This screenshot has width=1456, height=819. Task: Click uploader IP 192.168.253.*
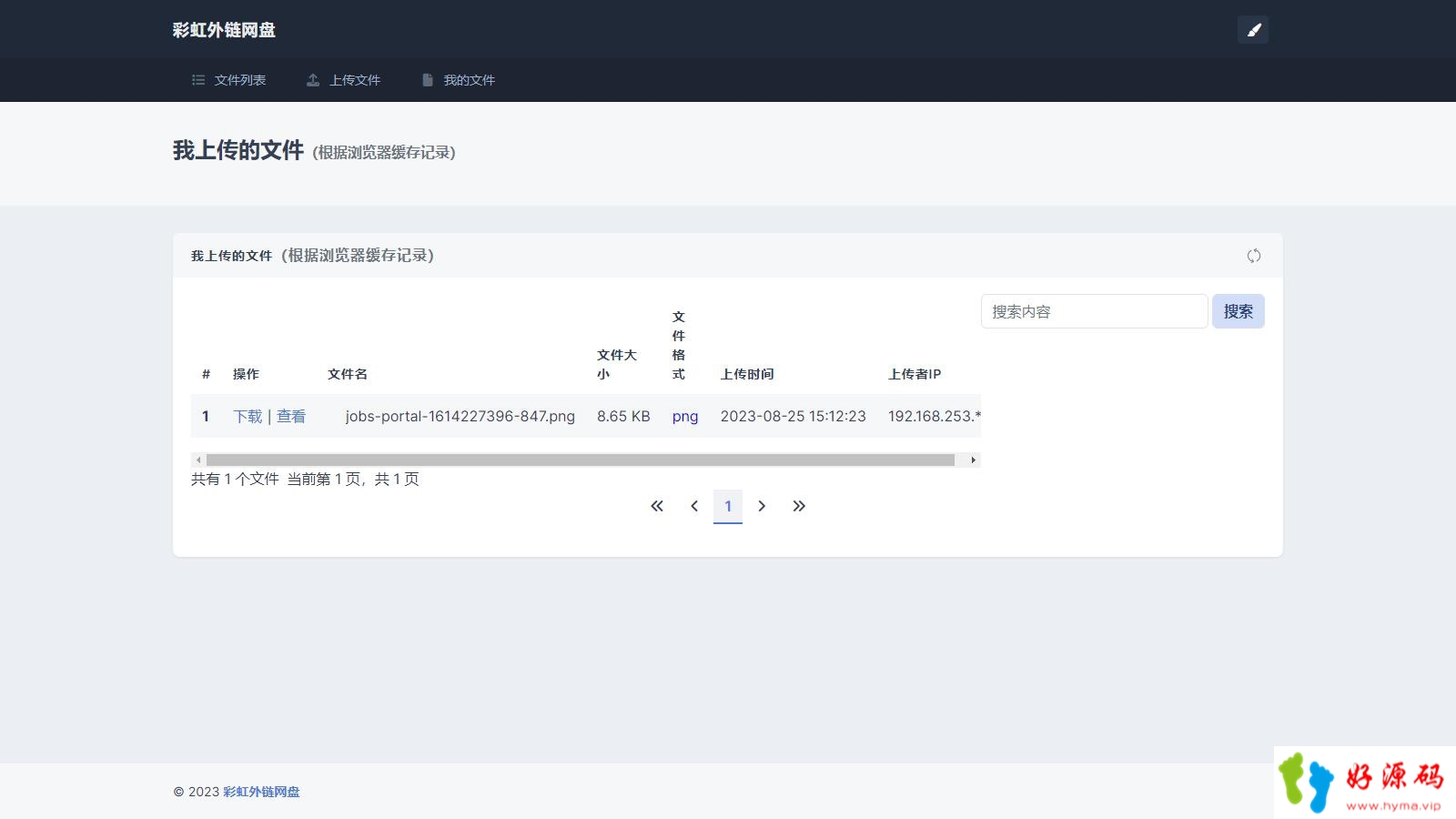click(x=935, y=416)
